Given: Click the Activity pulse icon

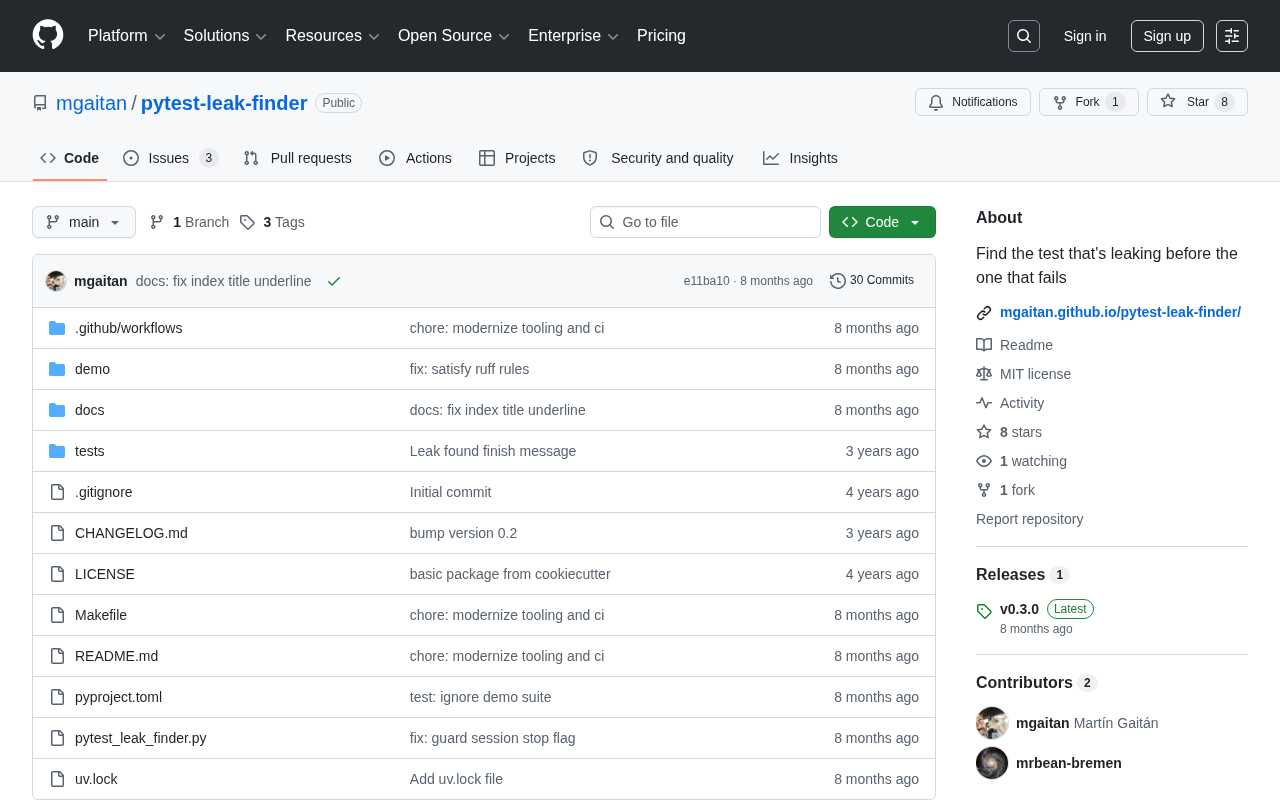Looking at the screenshot, I should click(x=984, y=403).
